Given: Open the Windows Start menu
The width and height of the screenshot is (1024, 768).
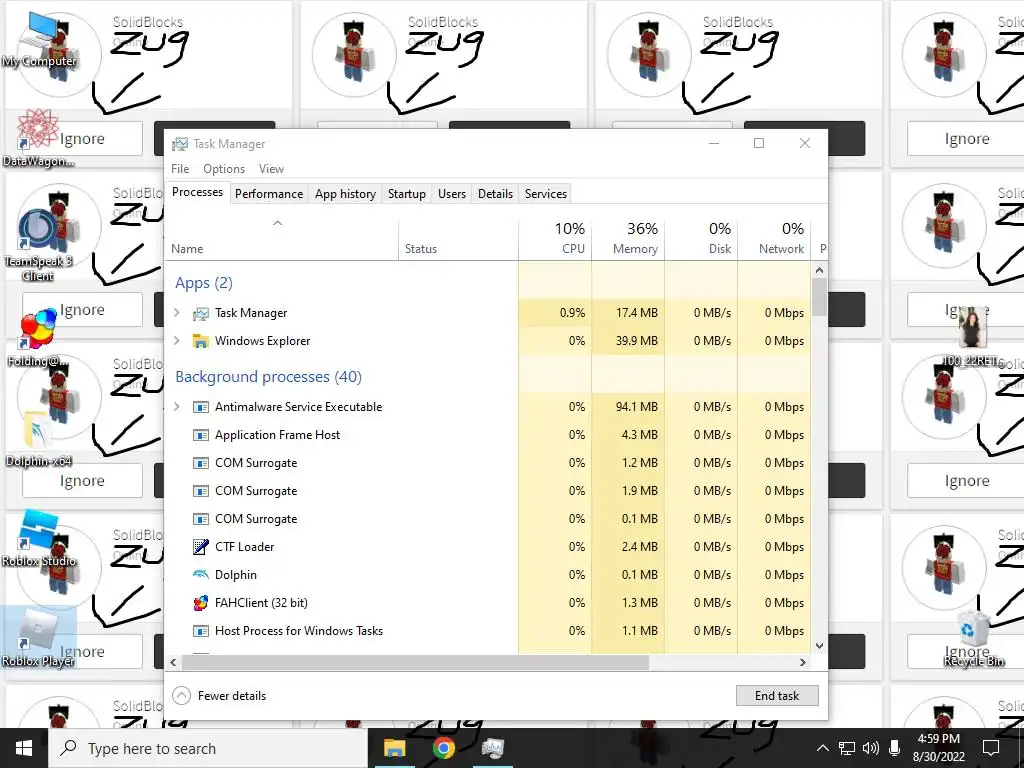Looking at the screenshot, I should click(24, 748).
